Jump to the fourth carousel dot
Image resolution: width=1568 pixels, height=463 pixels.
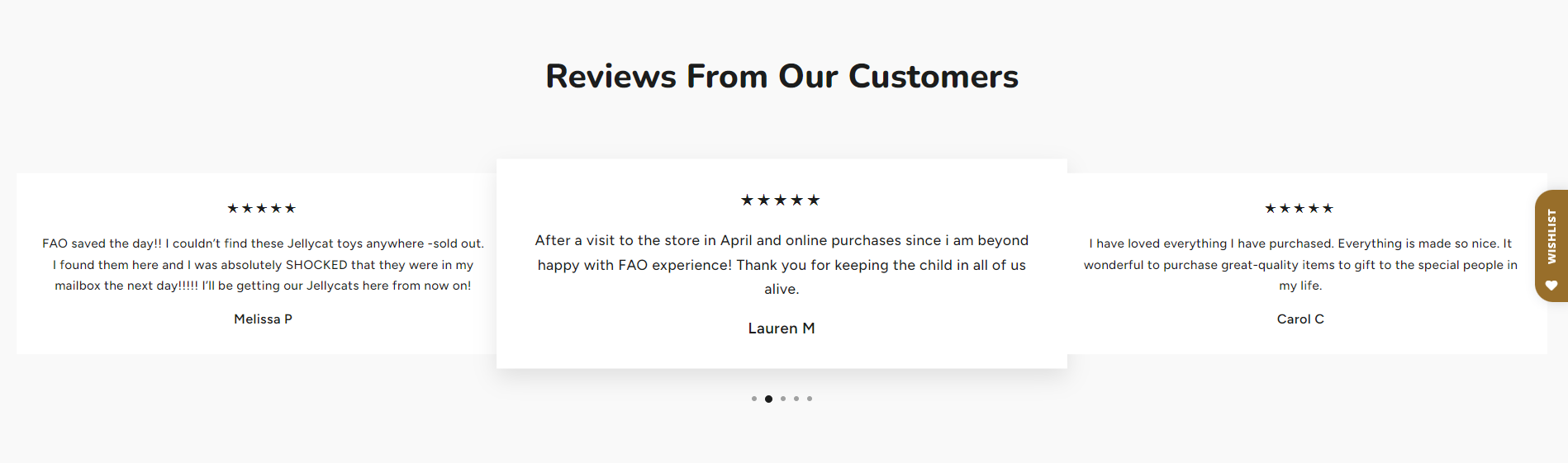click(796, 399)
